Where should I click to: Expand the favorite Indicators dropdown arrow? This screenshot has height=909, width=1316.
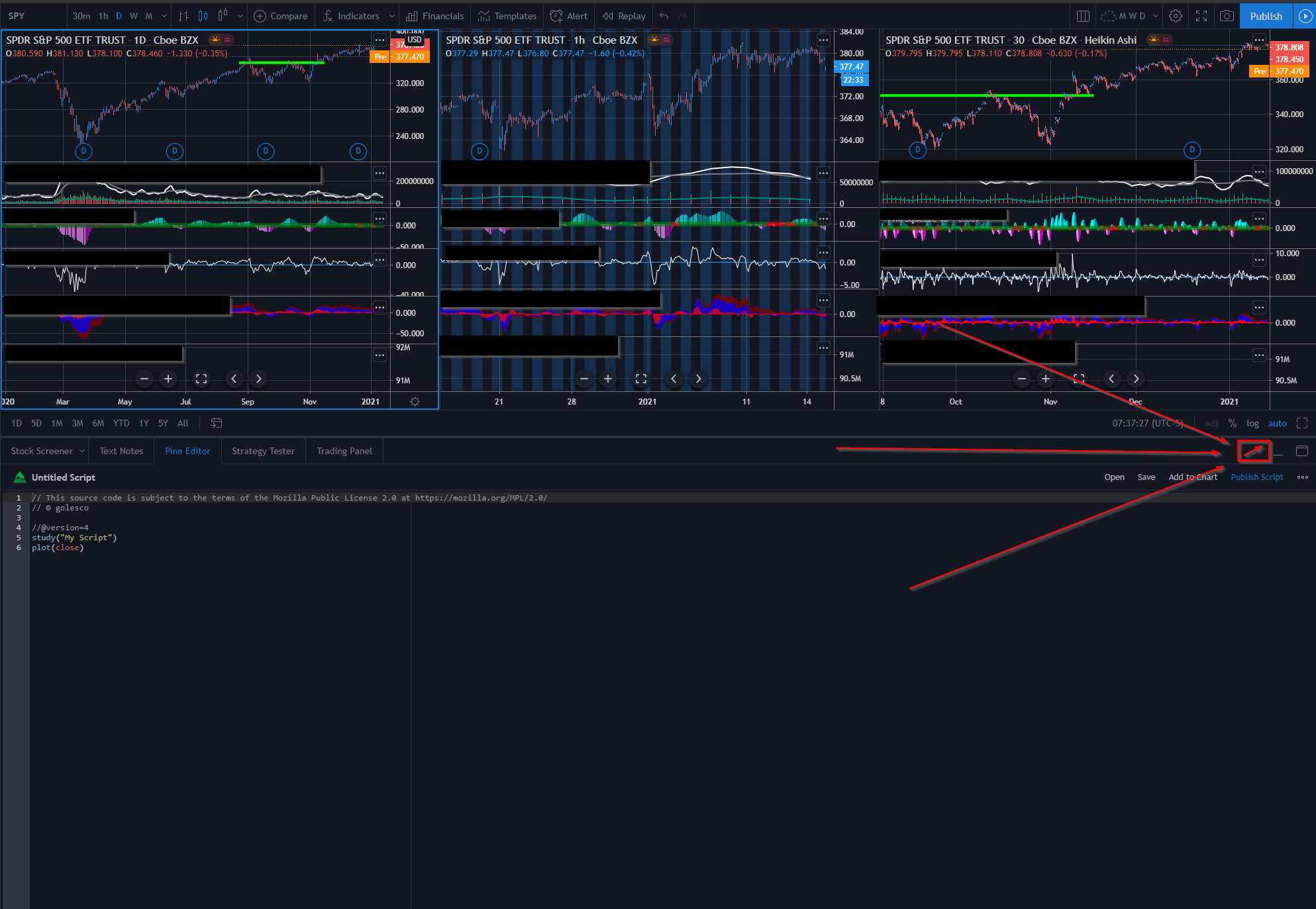pos(391,16)
